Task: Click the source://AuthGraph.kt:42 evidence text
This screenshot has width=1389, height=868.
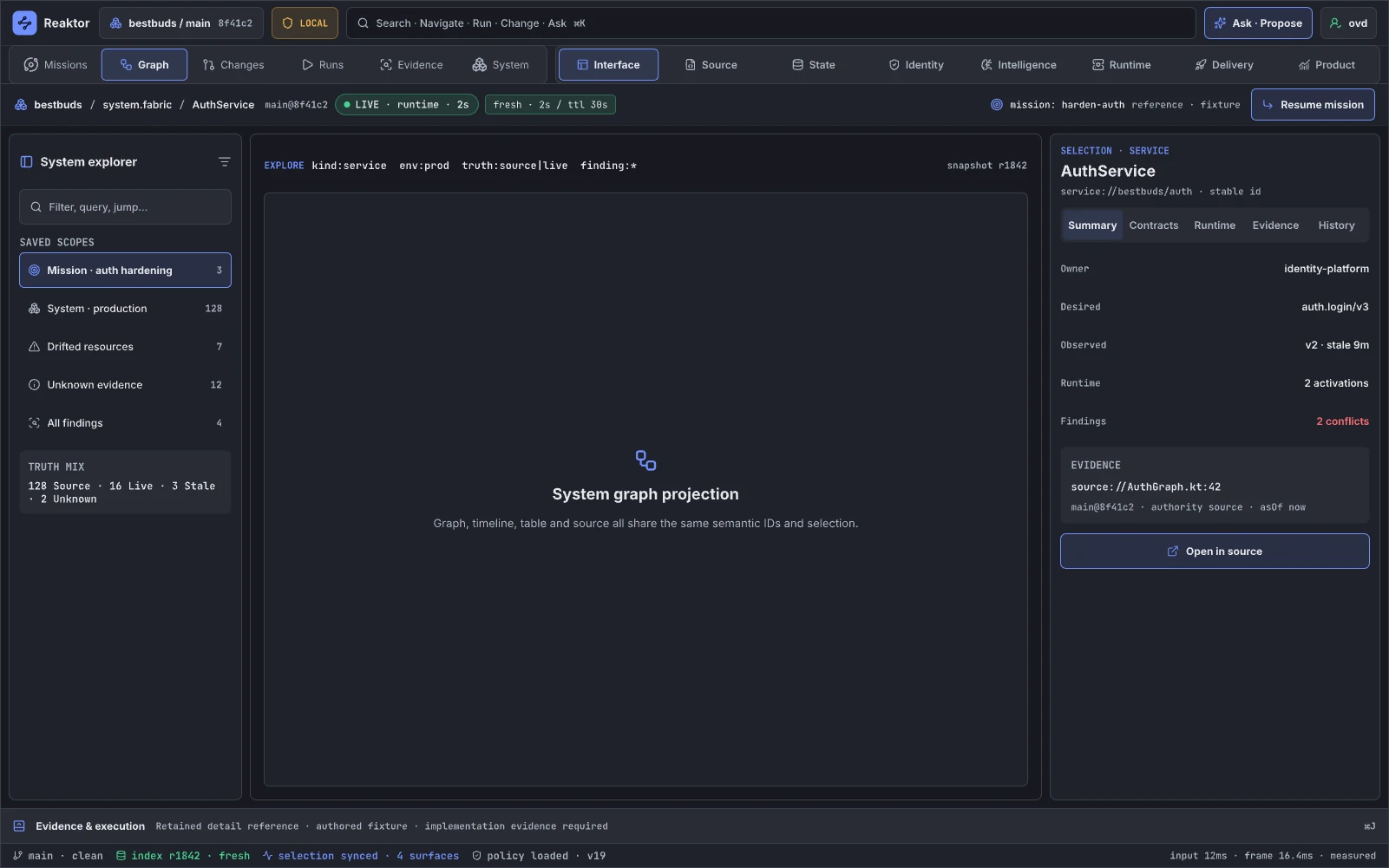Action: coord(1145,487)
